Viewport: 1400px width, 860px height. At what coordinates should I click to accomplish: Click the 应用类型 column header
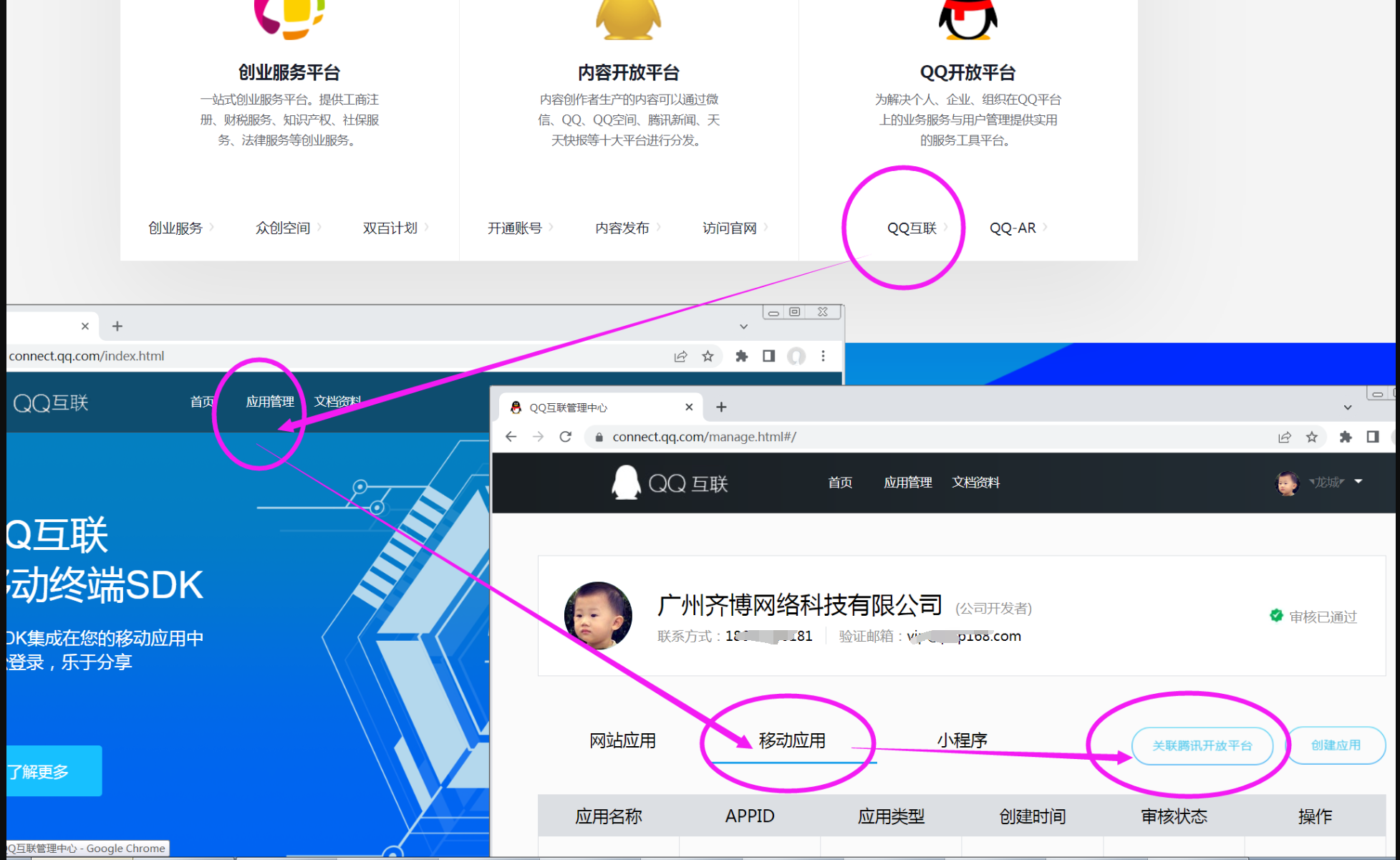[x=891, y=816]
